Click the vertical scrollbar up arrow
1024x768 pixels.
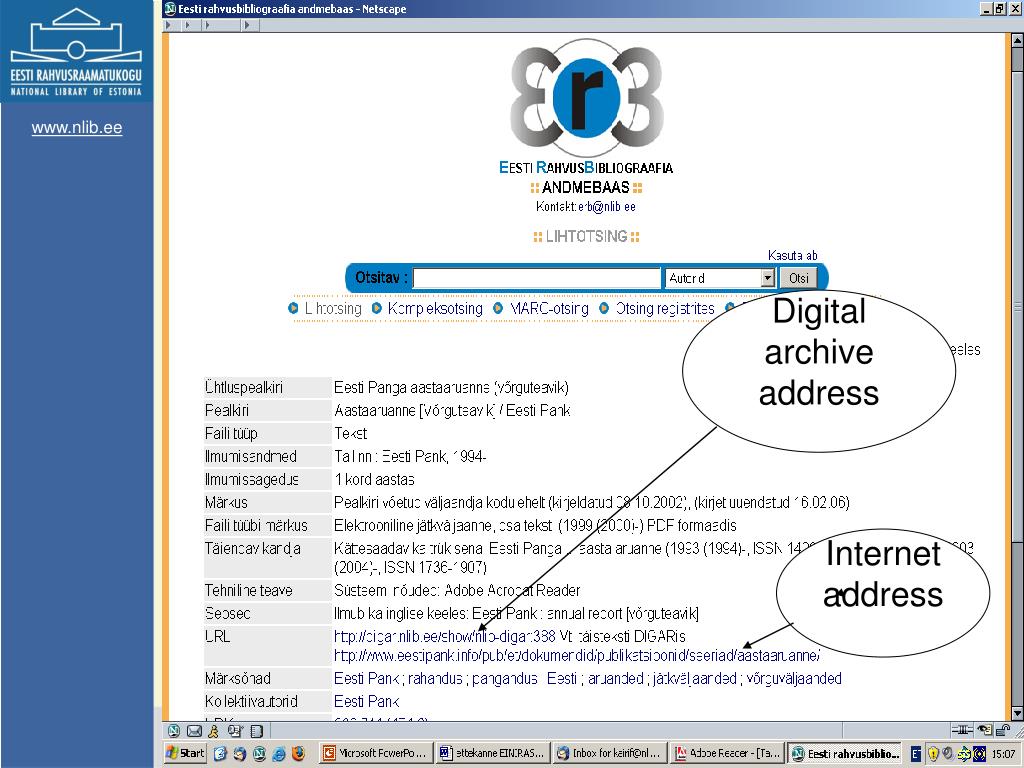[x=1017, y=40]
